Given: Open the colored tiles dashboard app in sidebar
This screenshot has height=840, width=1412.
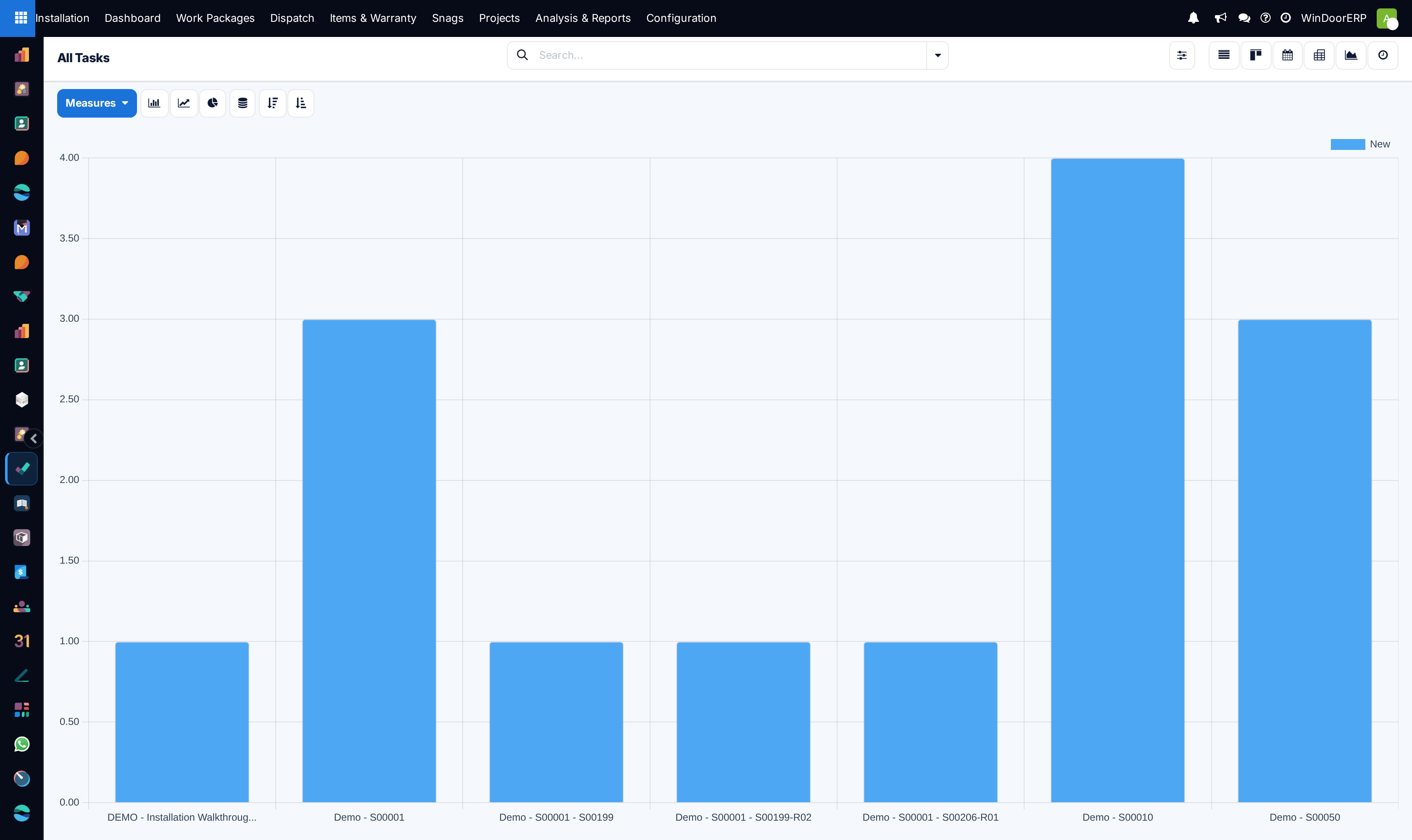Looking at the screenshot, I should [x=21, y=710].
